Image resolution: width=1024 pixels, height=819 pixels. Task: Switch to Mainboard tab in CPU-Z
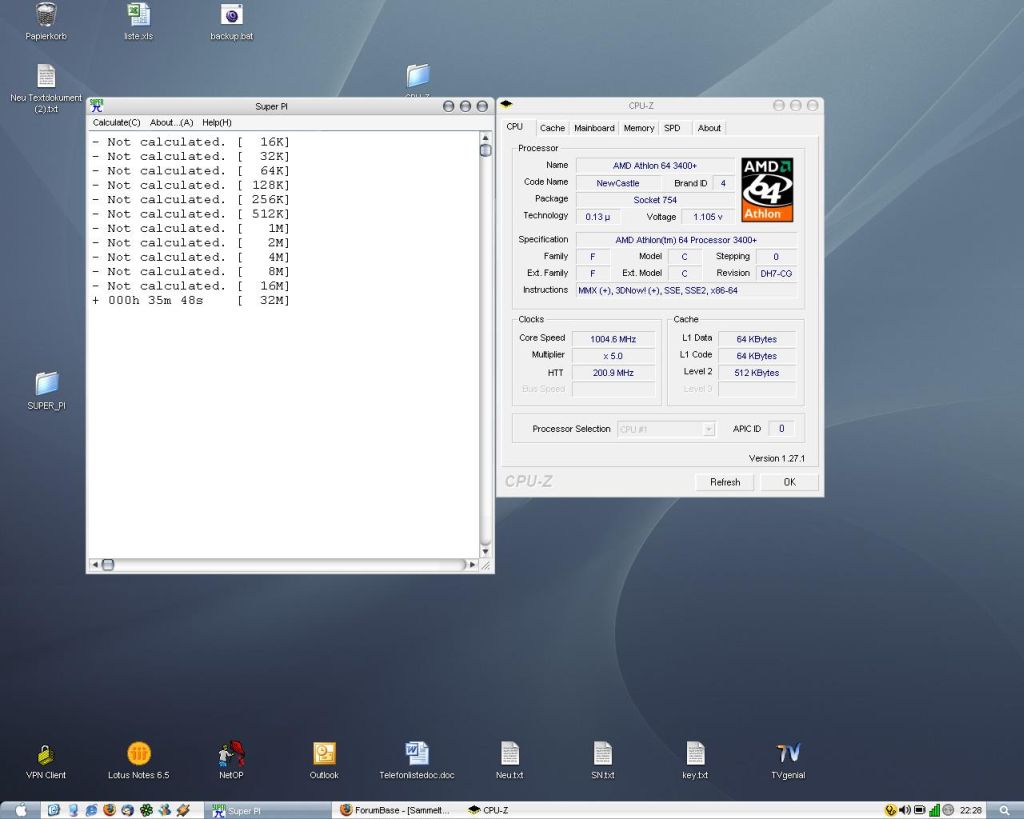pyautogui.click(x=594, y=128)
